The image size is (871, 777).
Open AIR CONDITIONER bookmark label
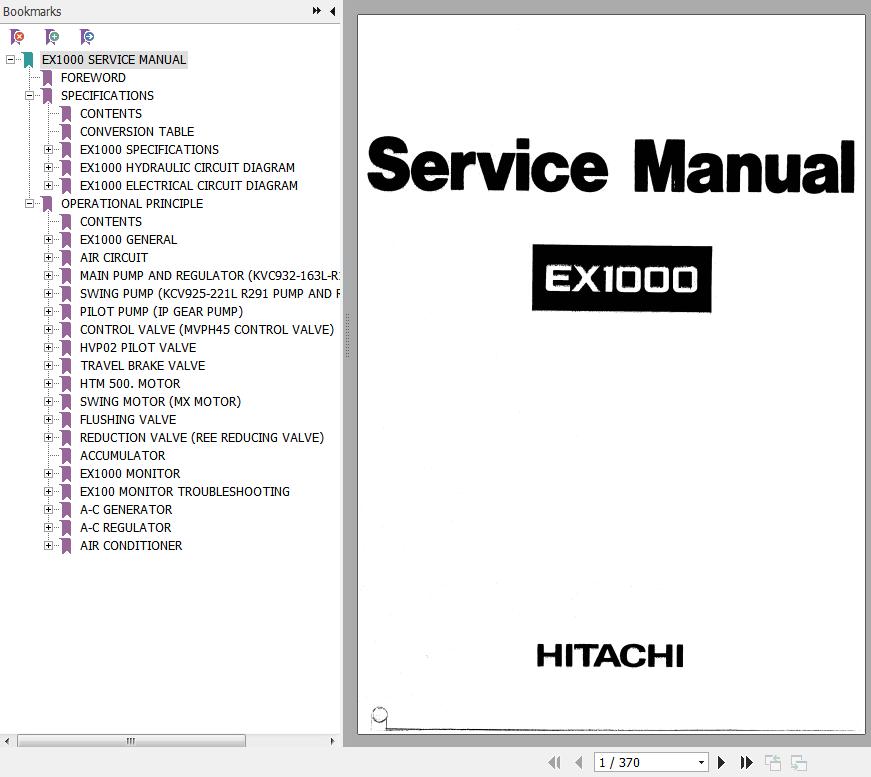click(131, 545)
